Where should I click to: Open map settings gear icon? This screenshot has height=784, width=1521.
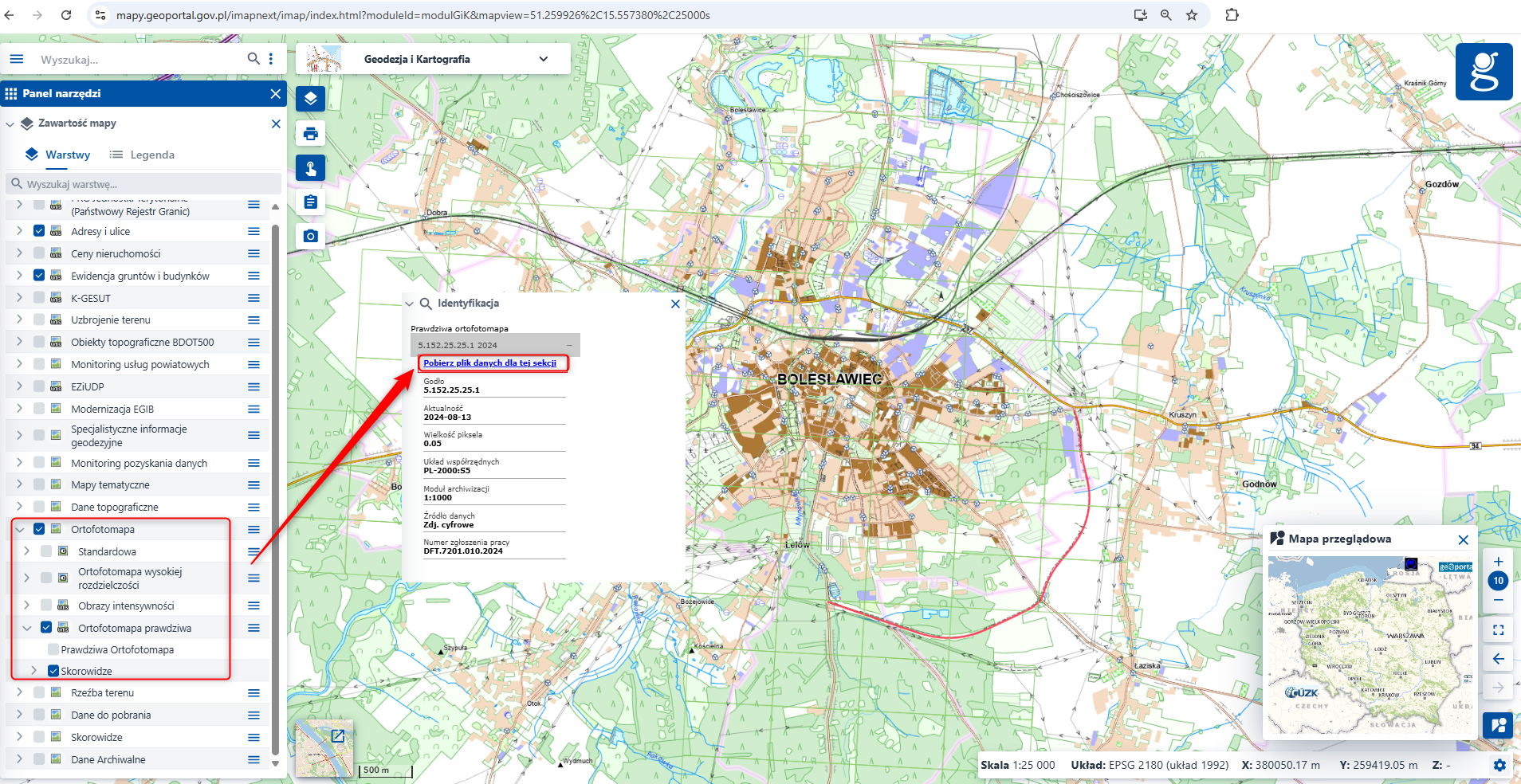(x=1499, y=765)
